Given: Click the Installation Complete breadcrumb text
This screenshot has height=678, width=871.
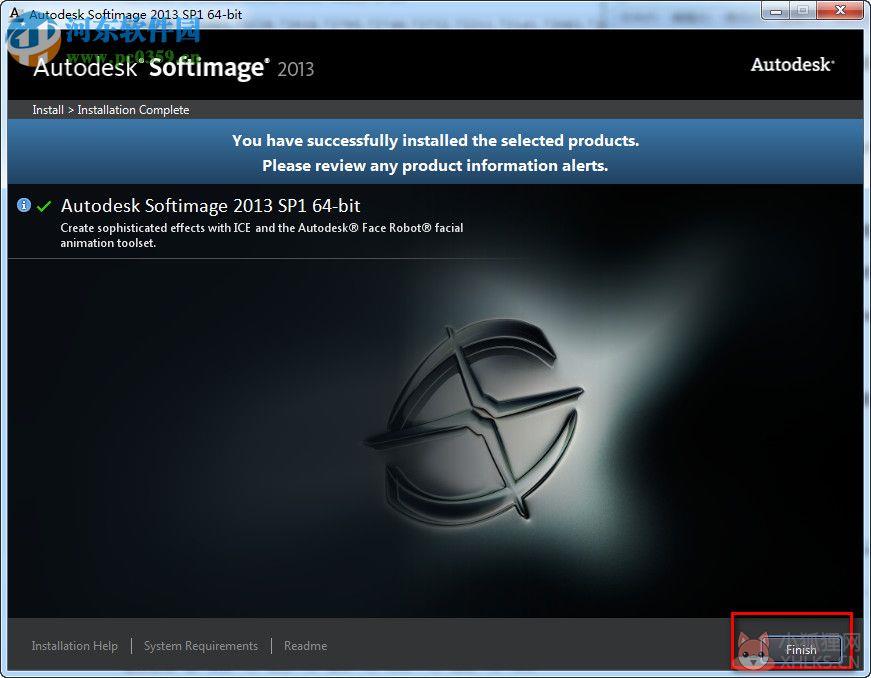Looking at the screenshot, I should point(133,110).
